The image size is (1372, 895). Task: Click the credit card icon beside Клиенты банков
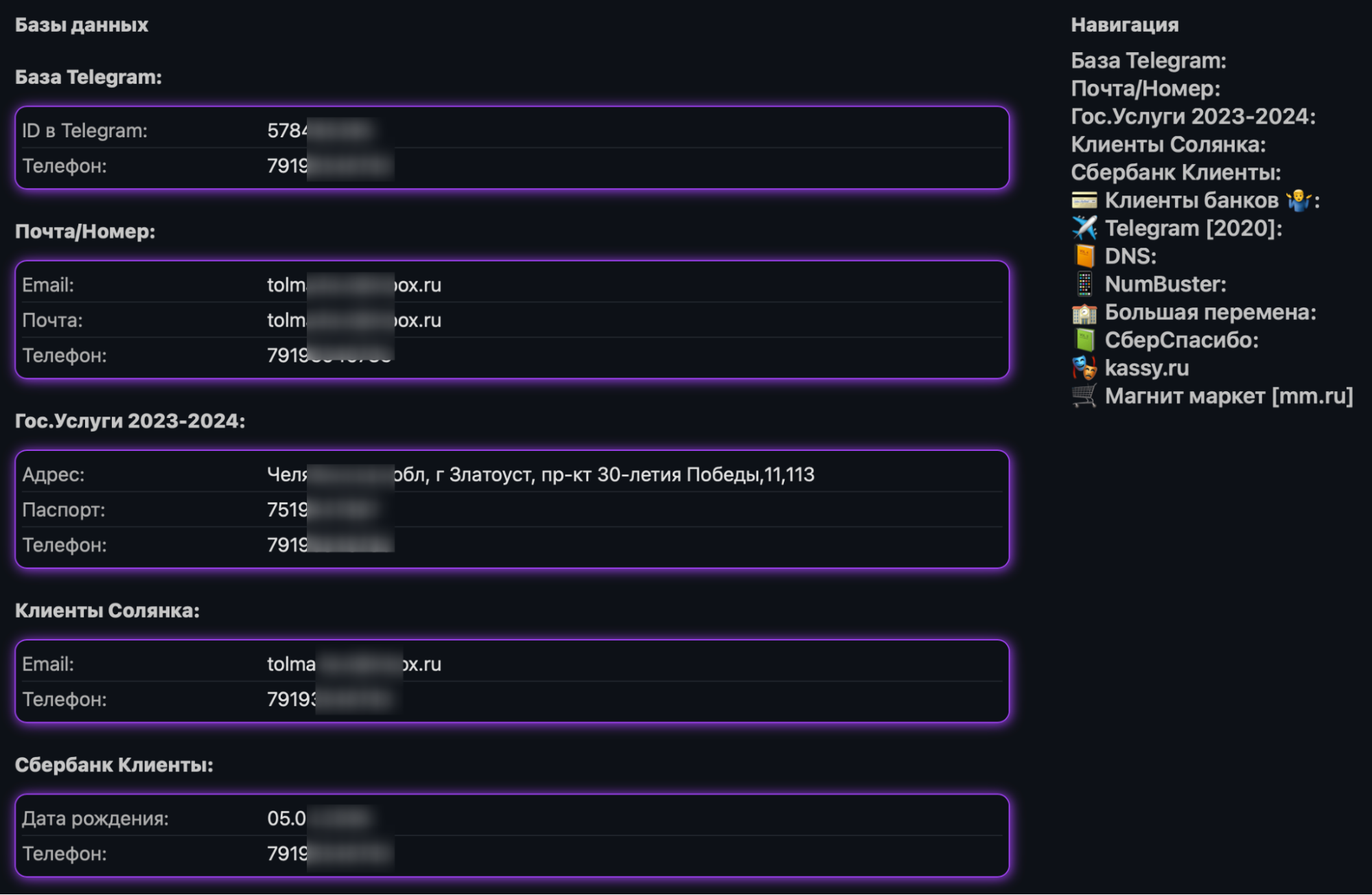(x=1084, y=200)
